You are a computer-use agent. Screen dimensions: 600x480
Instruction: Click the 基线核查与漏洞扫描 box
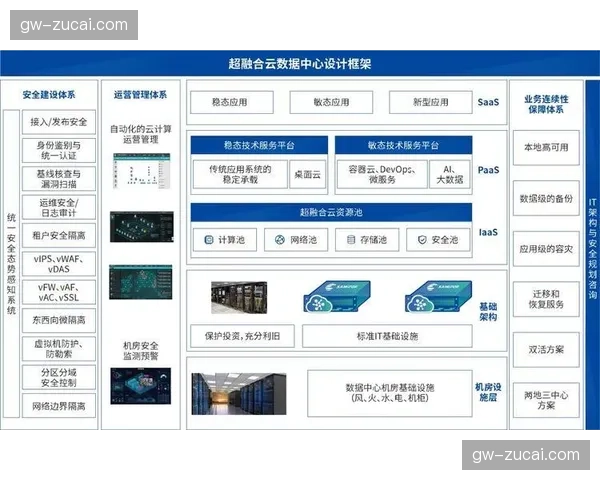[59, 179]
